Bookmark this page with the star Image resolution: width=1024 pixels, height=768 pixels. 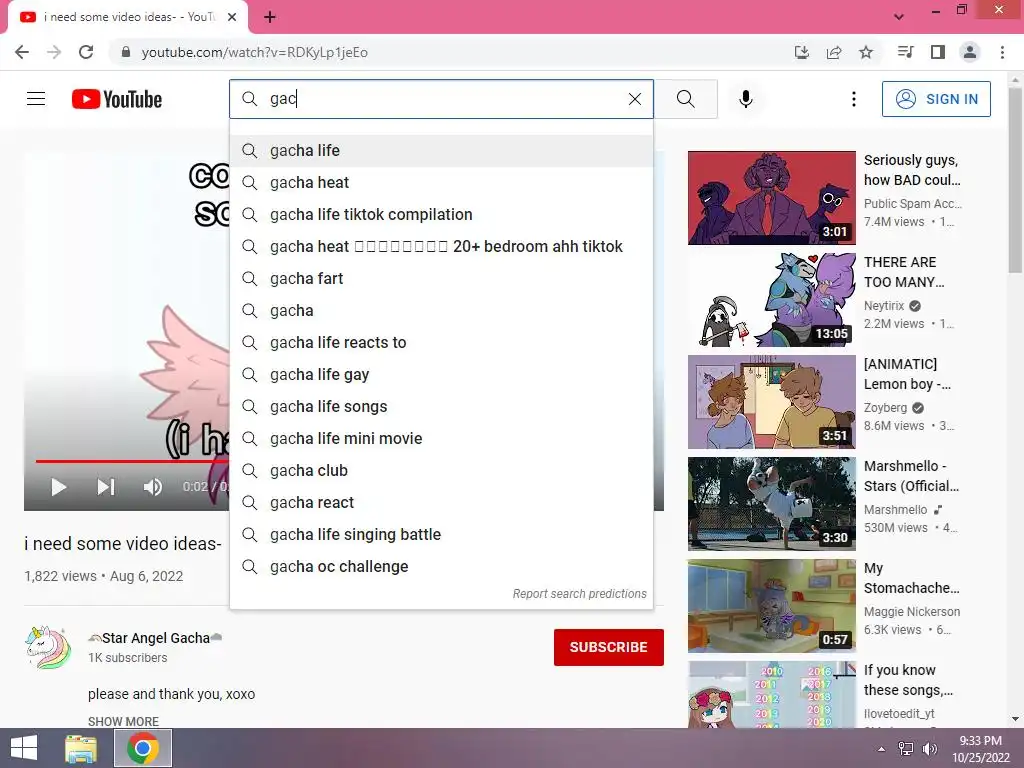click(866, 52)
